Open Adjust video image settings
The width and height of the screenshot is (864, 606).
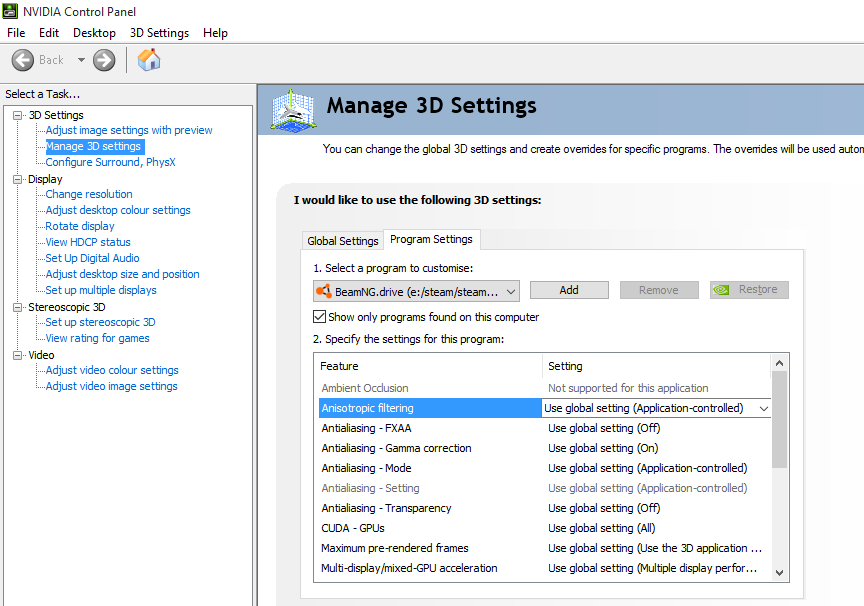coord(111,386)
